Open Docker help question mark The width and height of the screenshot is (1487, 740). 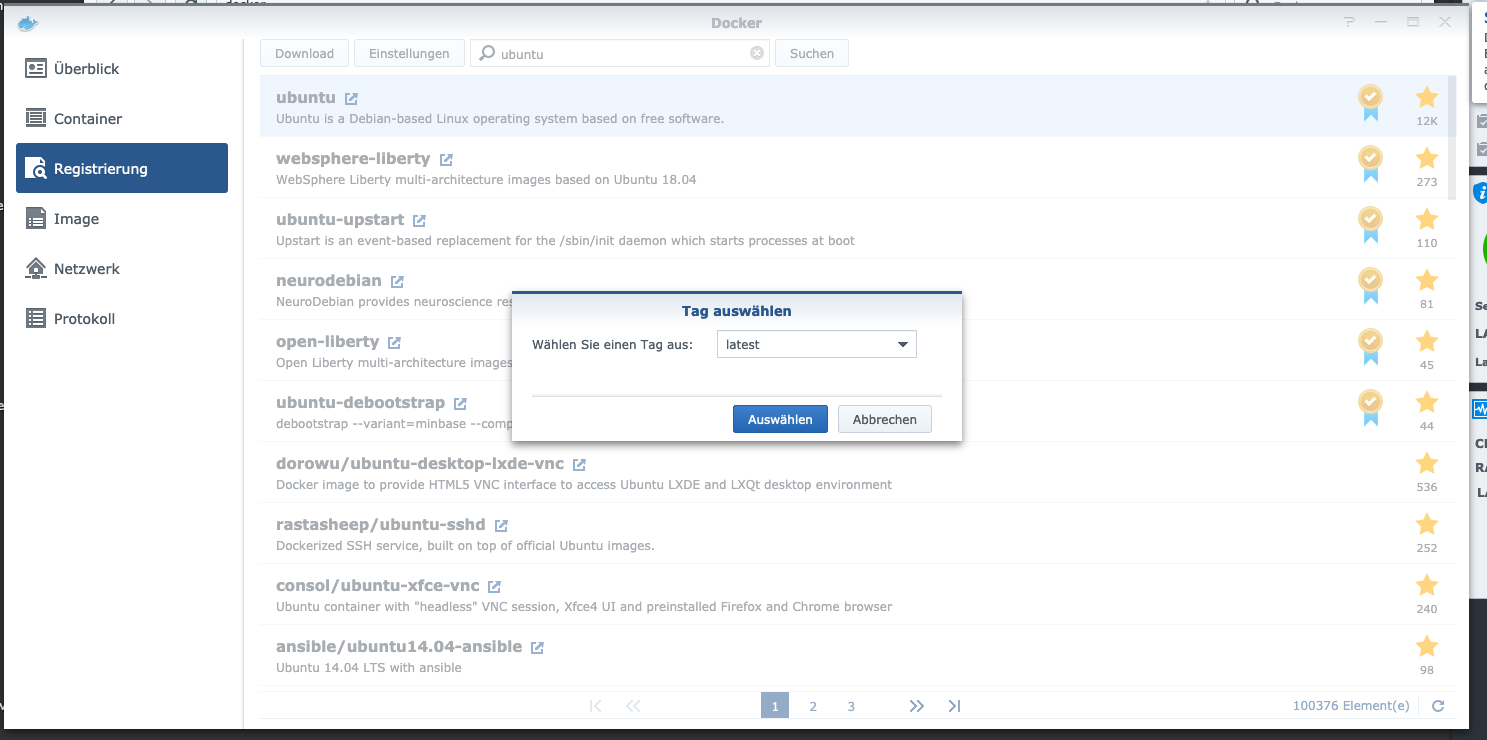pos(1349,22)
